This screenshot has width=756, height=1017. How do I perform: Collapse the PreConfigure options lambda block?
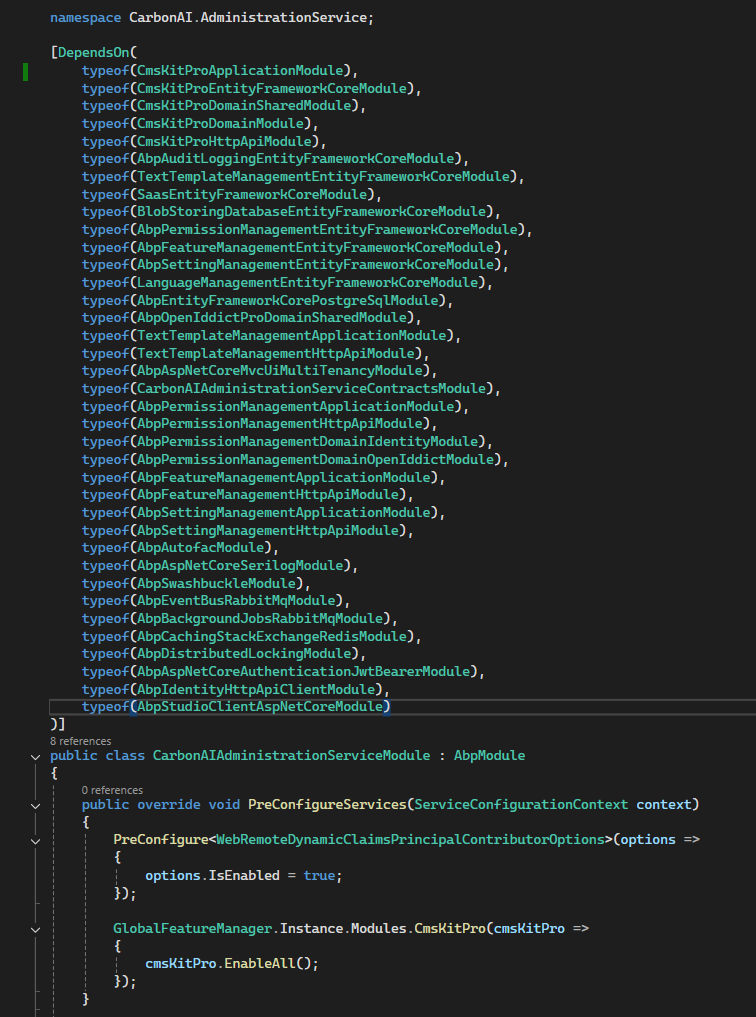[x=36, y=840]
